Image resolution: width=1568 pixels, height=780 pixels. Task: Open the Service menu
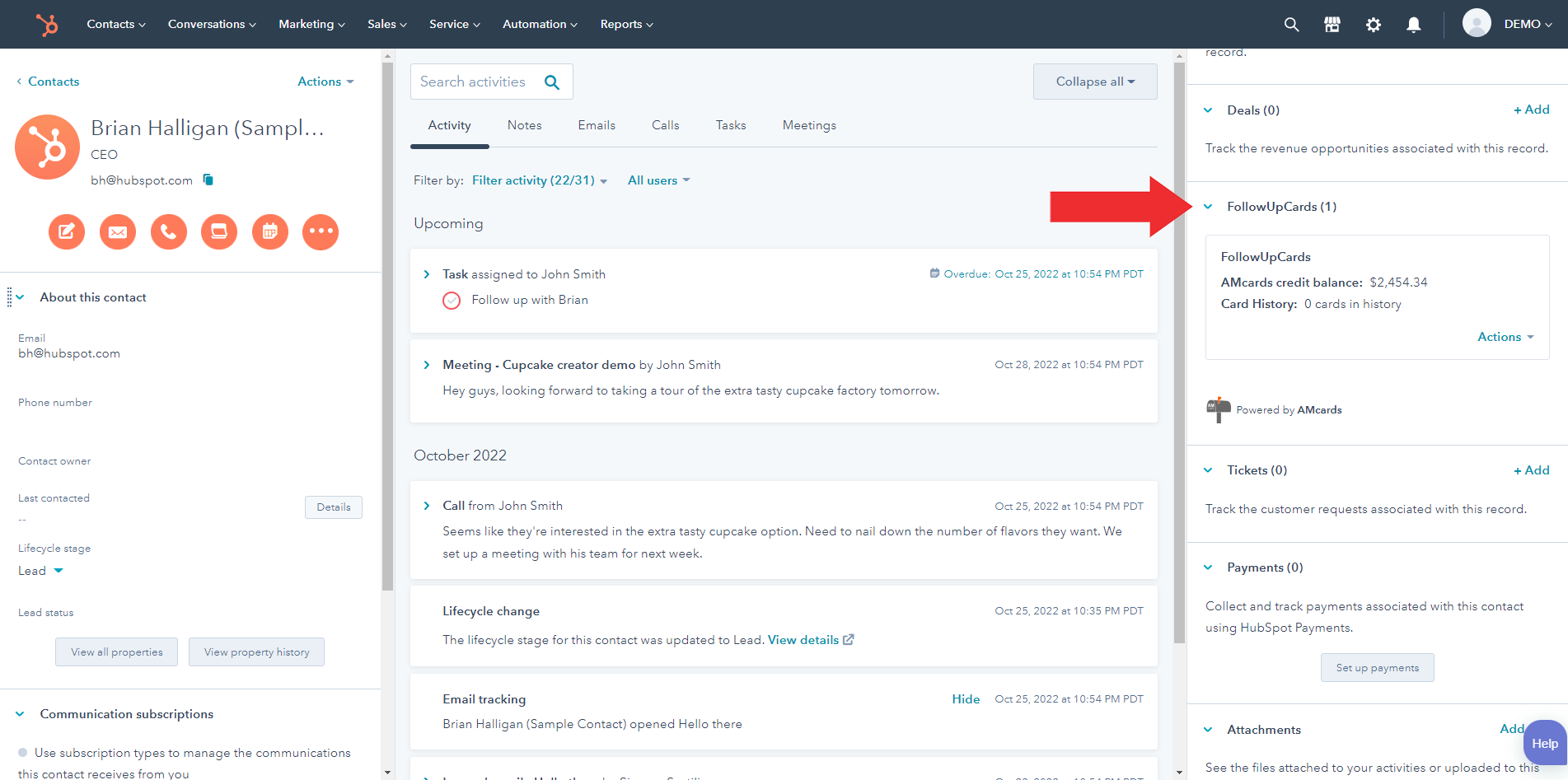point(455,24)
